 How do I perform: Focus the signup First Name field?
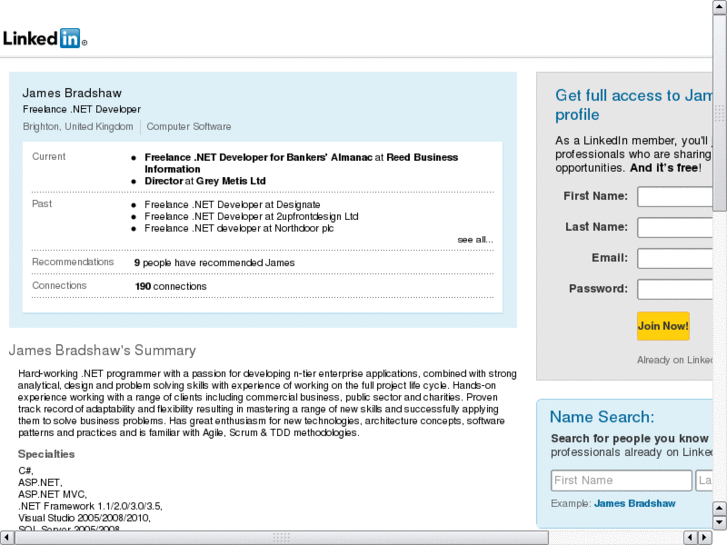pos(675,197)
